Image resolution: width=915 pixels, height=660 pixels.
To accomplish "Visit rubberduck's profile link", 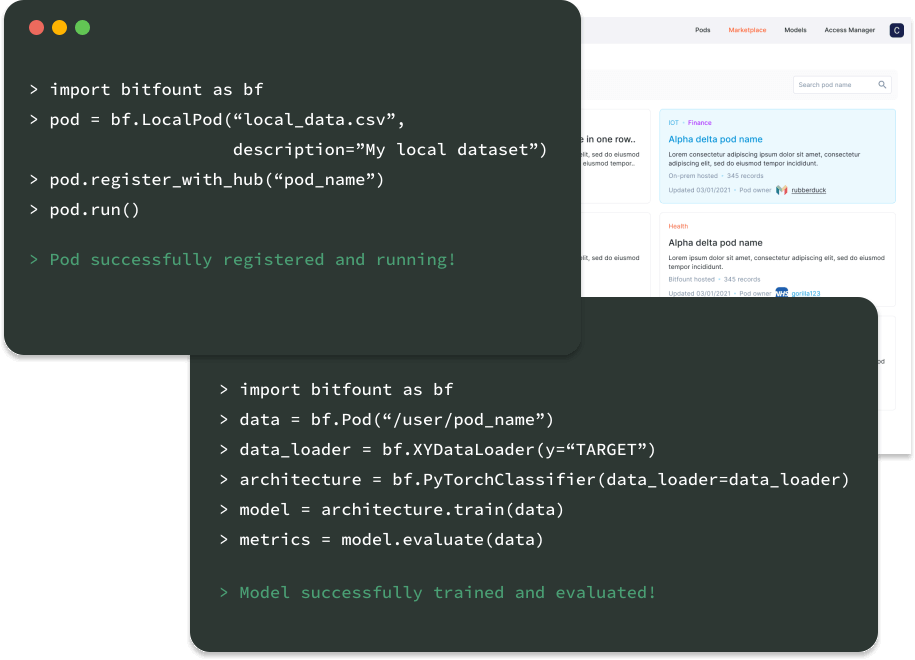I will click(808, 190).
